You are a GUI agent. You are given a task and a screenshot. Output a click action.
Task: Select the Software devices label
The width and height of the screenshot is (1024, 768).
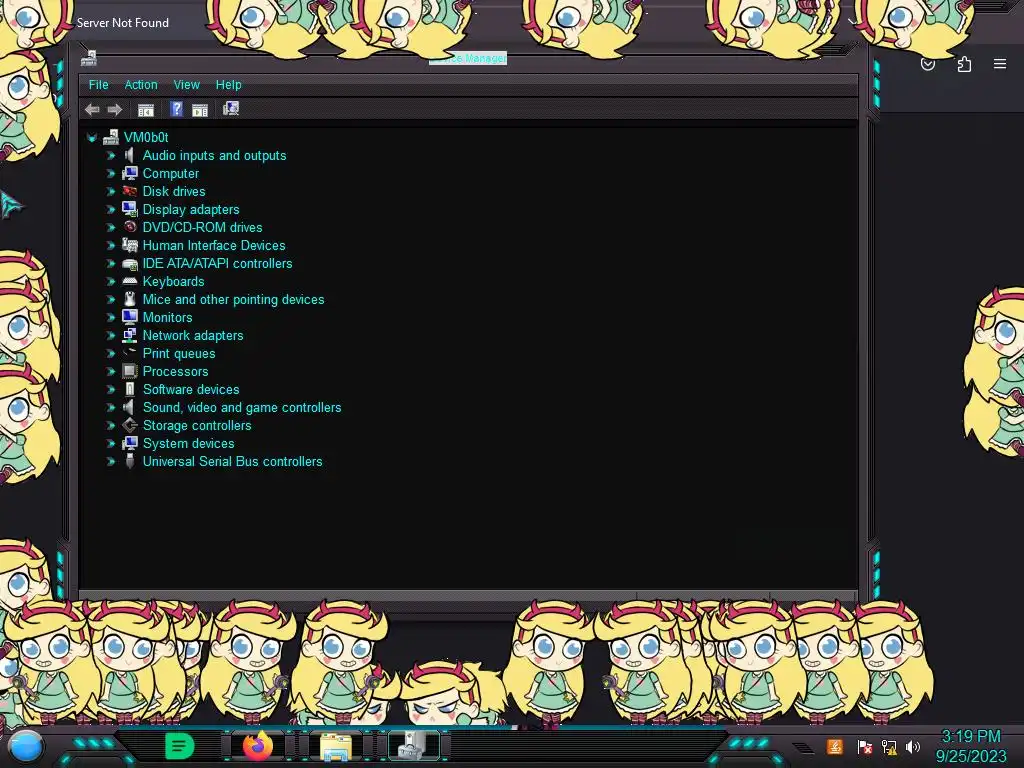(191, 389)
